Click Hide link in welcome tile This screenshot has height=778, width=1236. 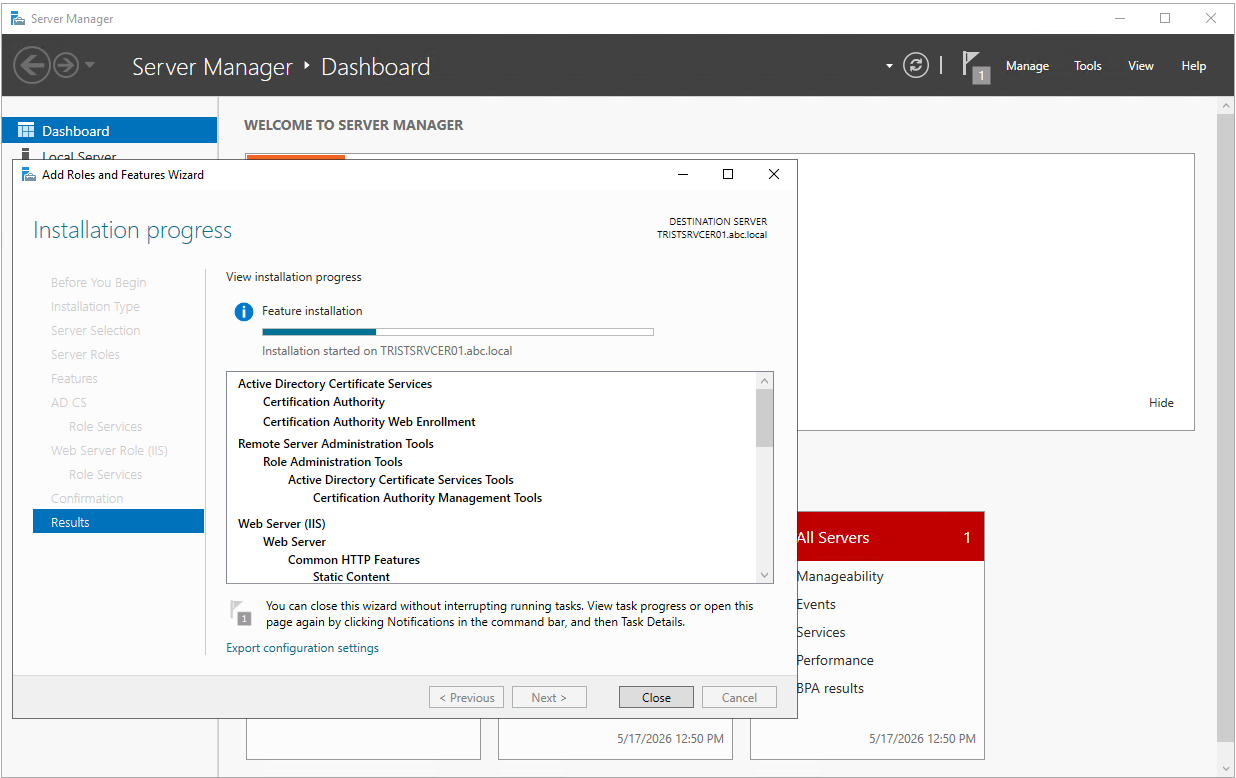click(x=1161, y=403)
